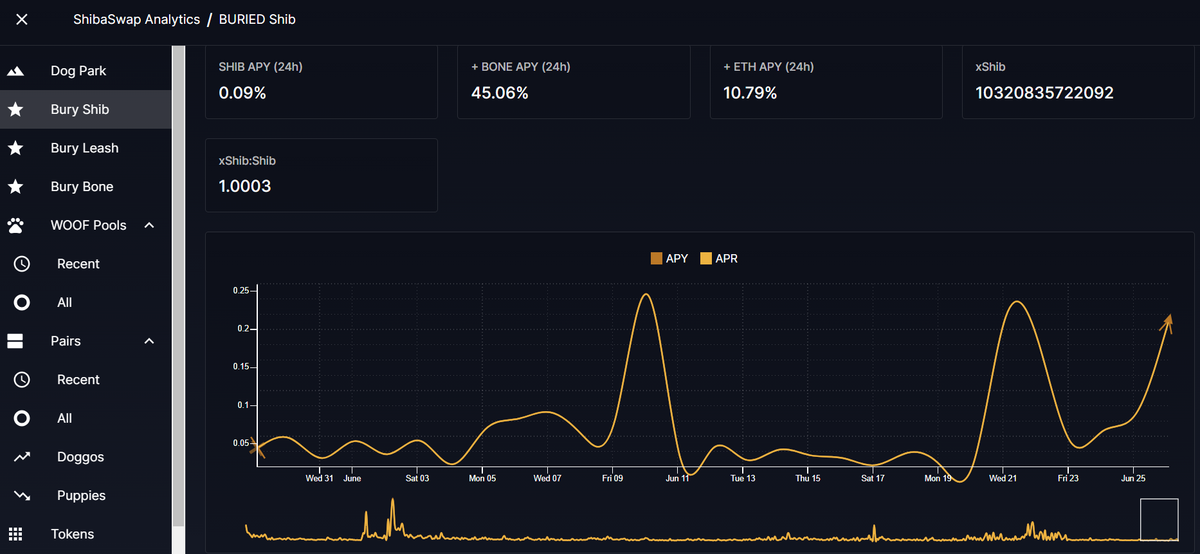Click the clock icon under Pairs

22,380
